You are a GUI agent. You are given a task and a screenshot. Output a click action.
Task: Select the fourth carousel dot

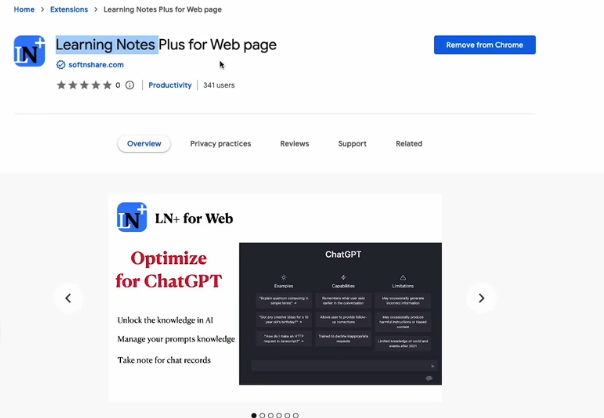(279, 415)
